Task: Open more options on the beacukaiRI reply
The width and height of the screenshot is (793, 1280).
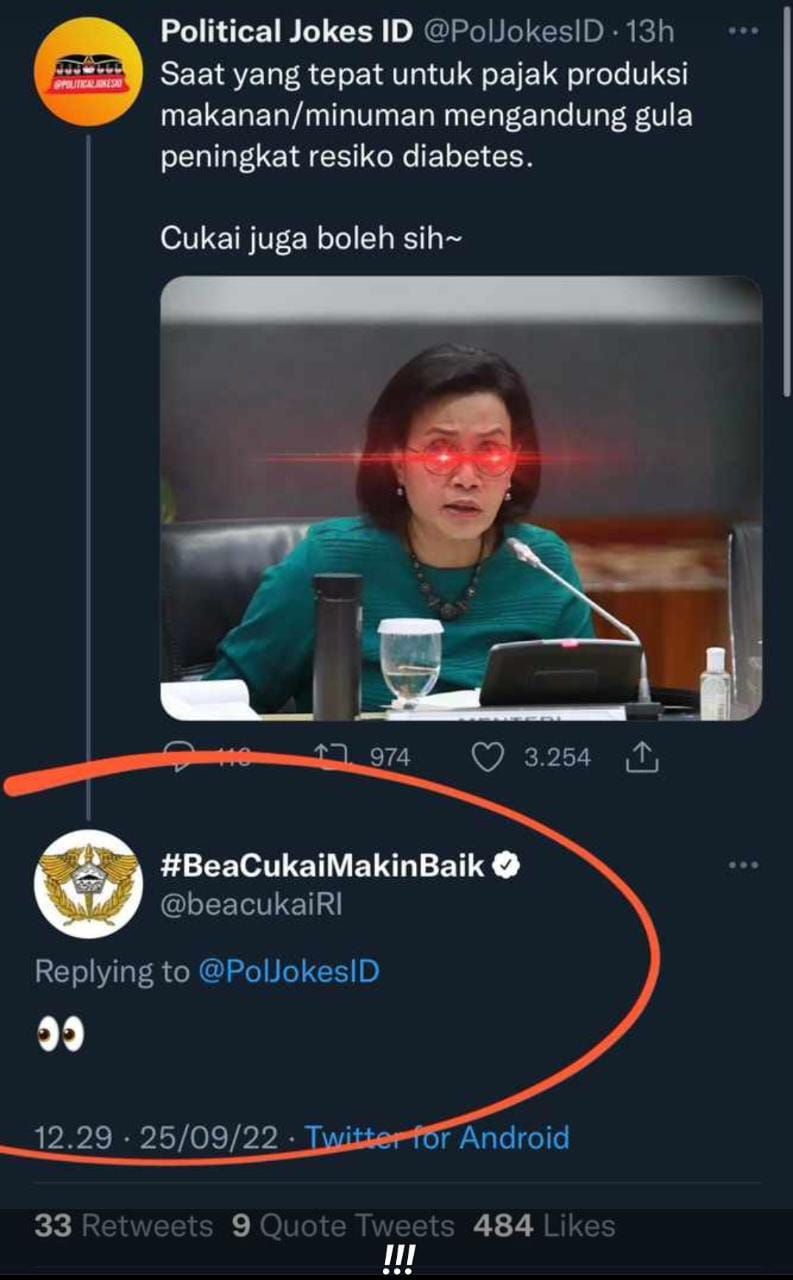Action: point(743,866)
